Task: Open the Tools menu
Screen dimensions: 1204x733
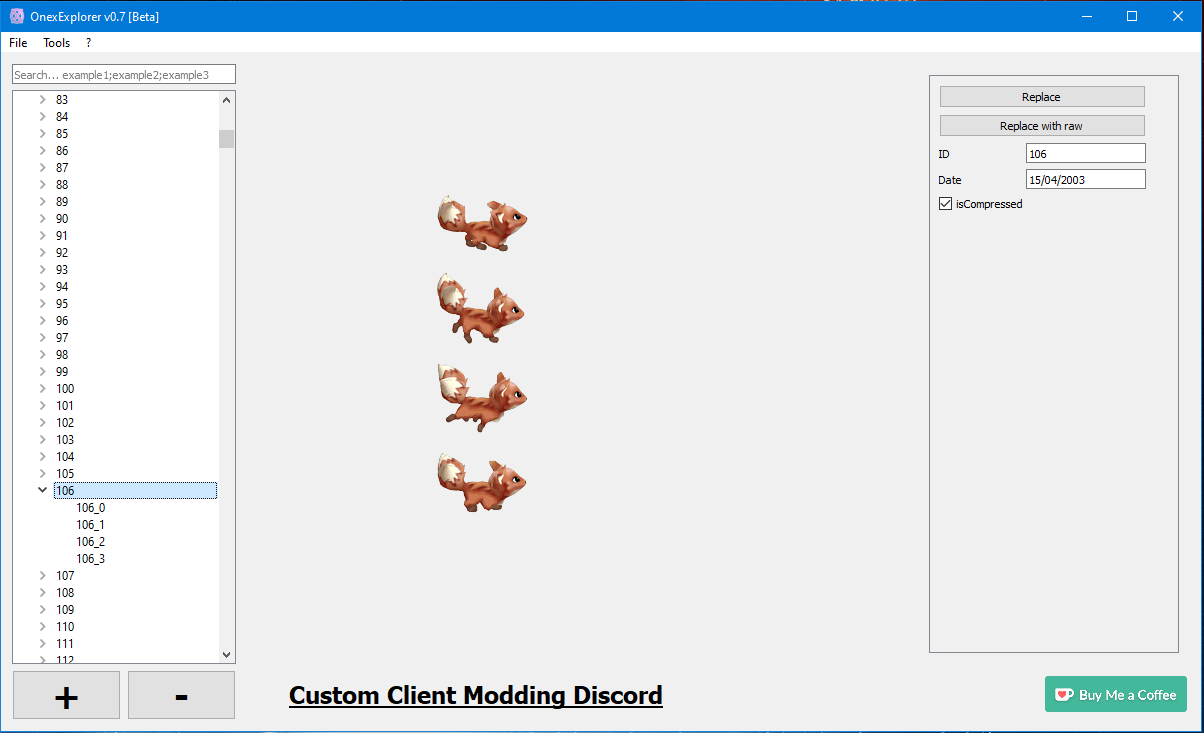Action: point(57,43)
